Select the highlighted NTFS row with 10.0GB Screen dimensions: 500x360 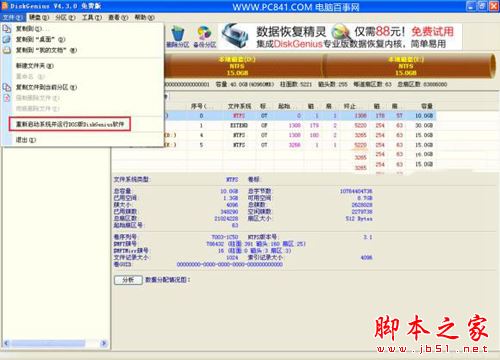(300, 116)
